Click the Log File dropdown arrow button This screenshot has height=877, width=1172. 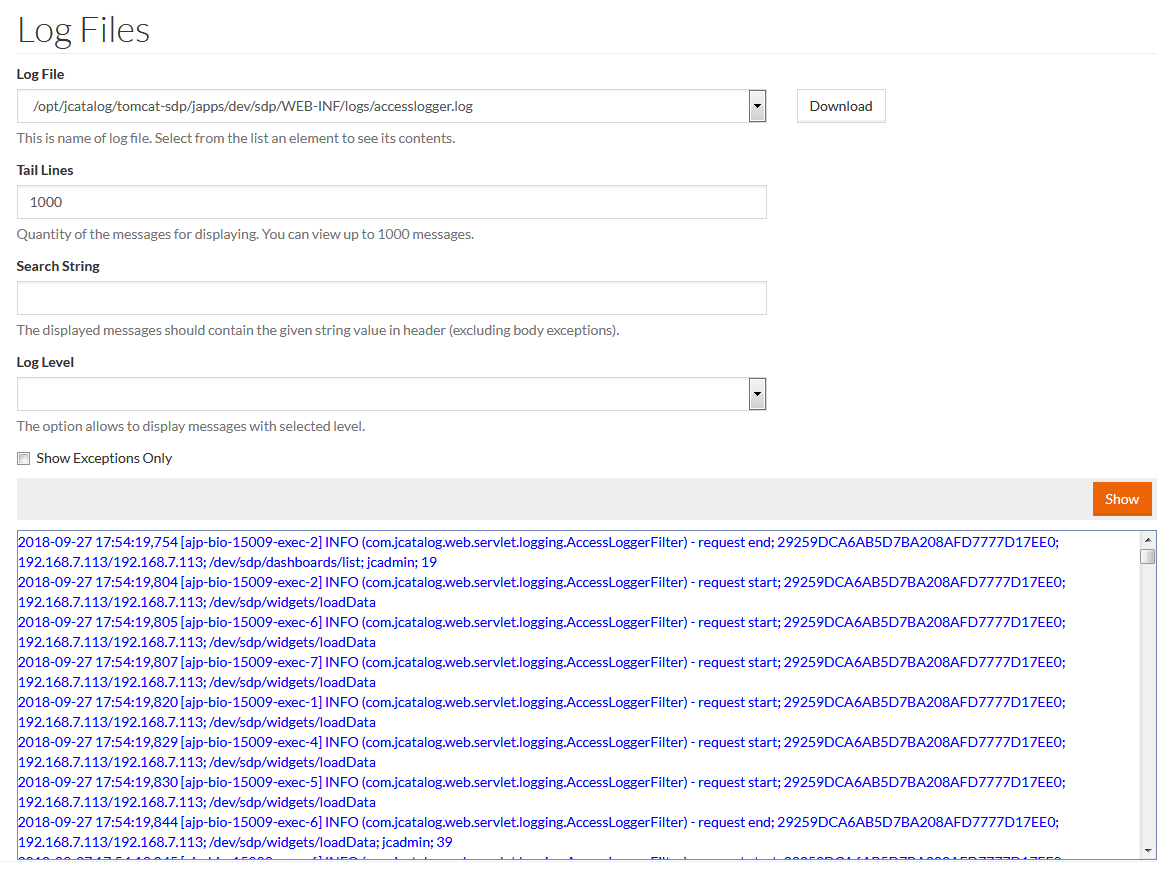click(757, 106)
